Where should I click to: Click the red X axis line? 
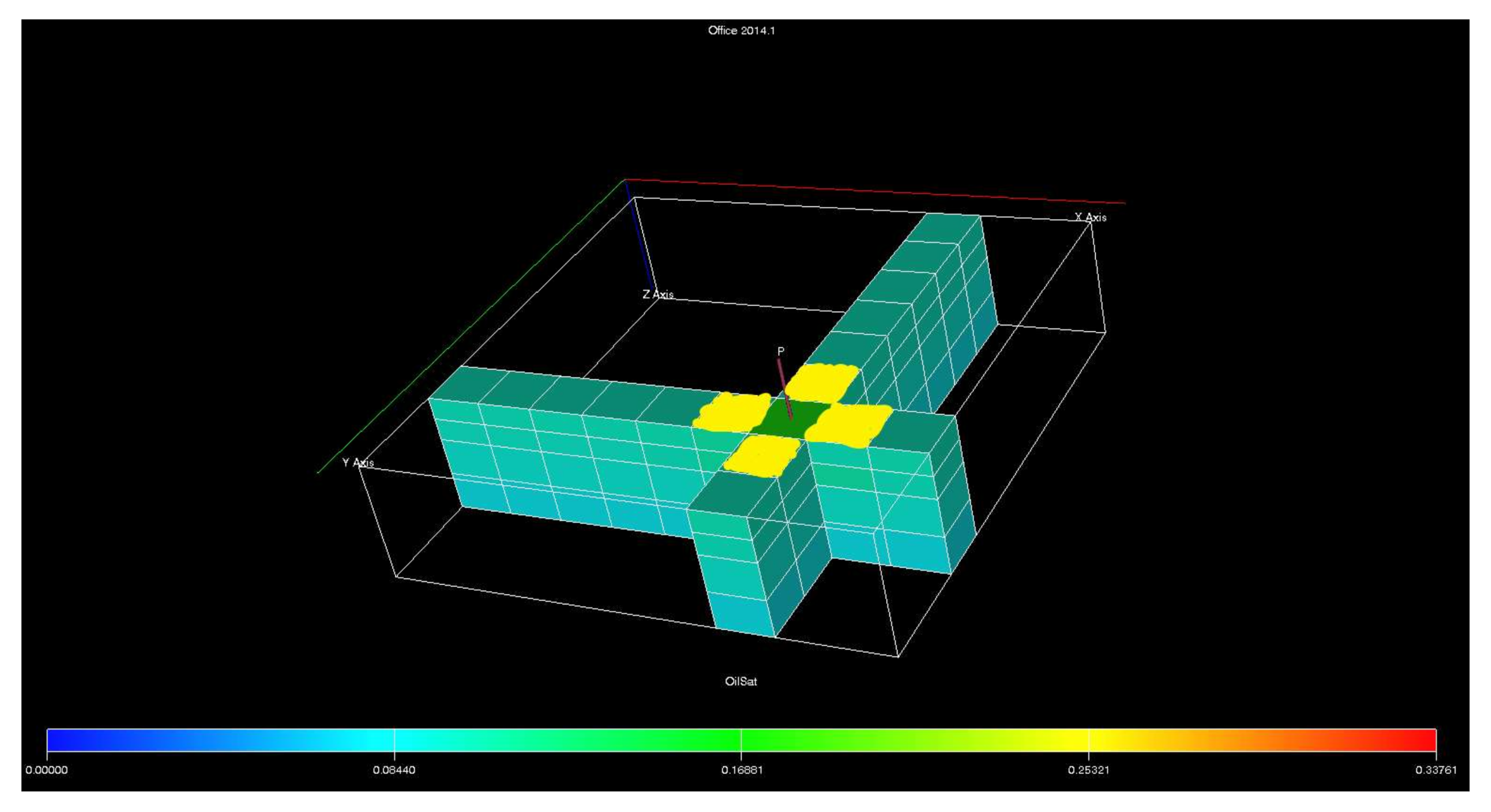[x=868, y=190]
